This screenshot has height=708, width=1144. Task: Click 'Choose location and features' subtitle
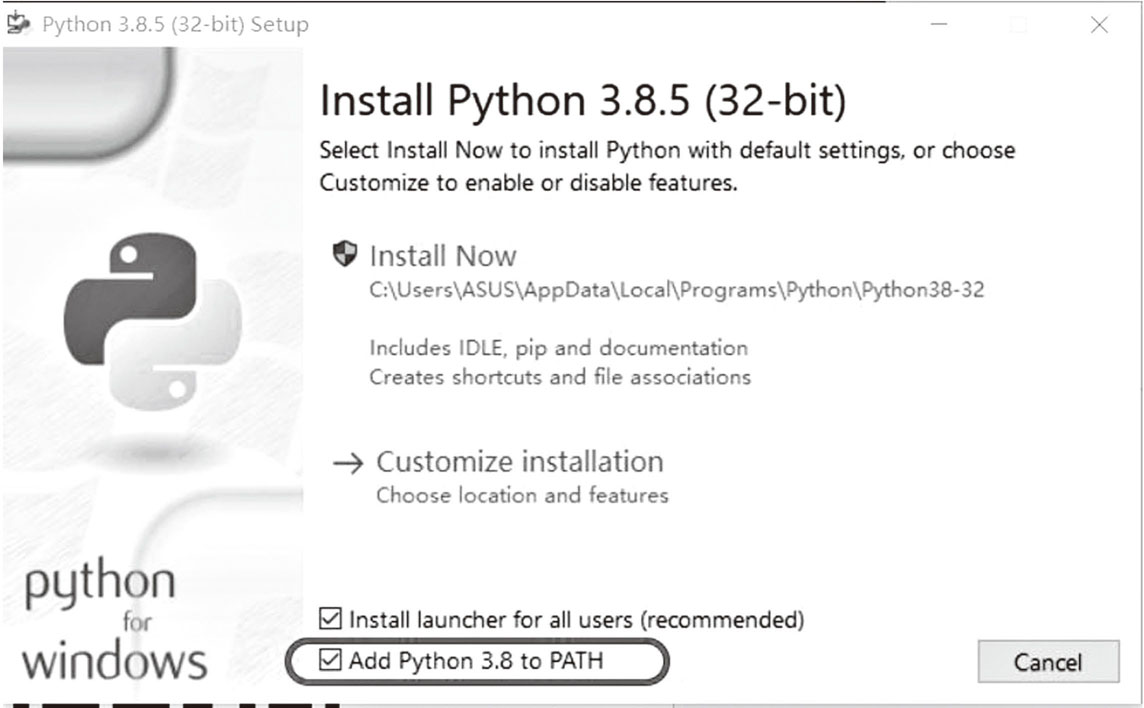point(522,495)
